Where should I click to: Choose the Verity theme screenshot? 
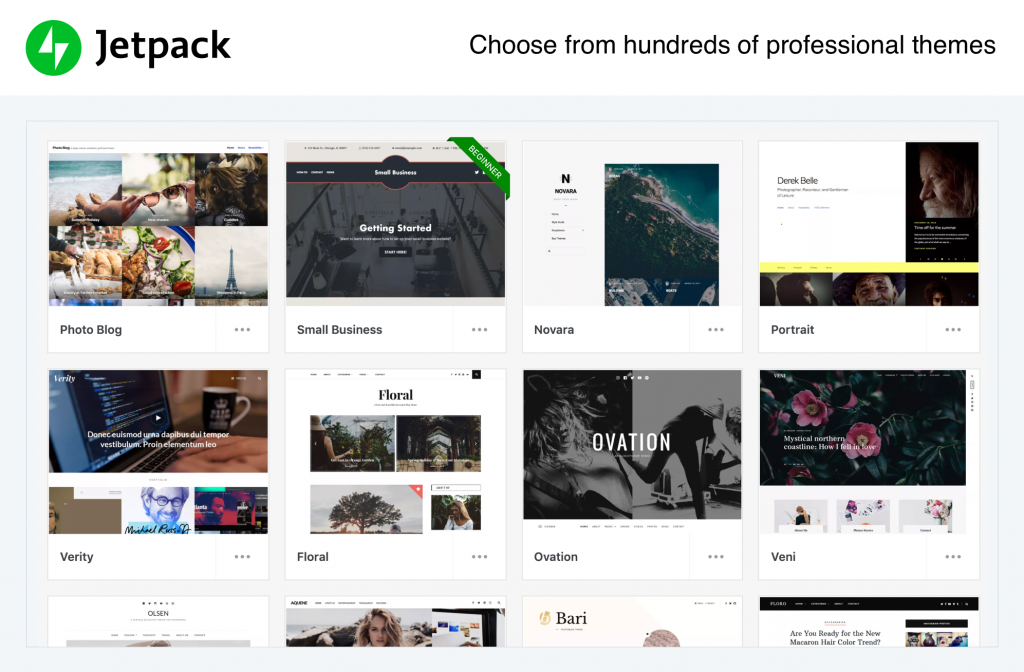coord(158,452)
